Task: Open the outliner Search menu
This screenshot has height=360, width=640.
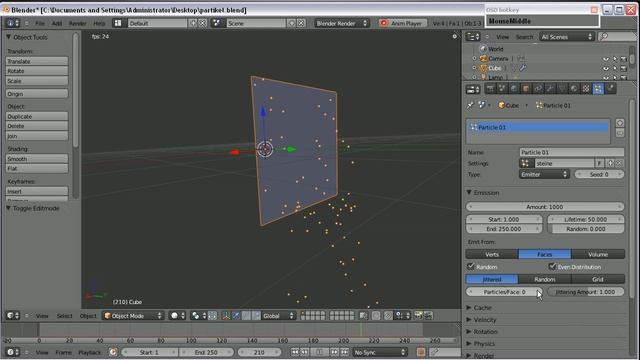Action: point(524,37)
